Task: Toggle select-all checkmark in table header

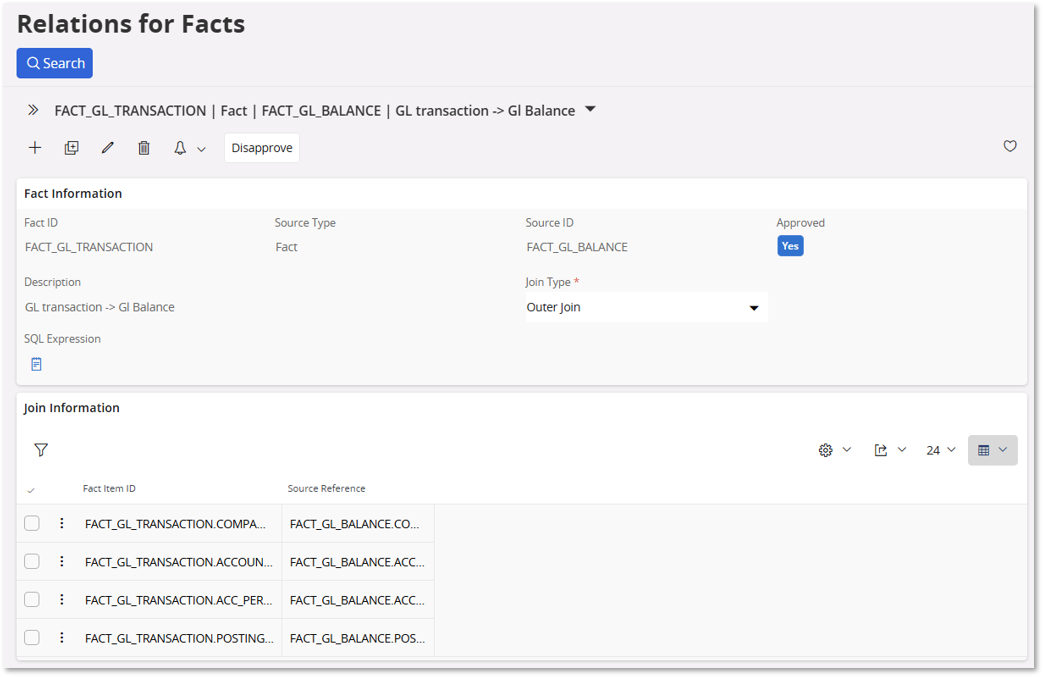Action: pyautogui.click(x=31, y=490)
